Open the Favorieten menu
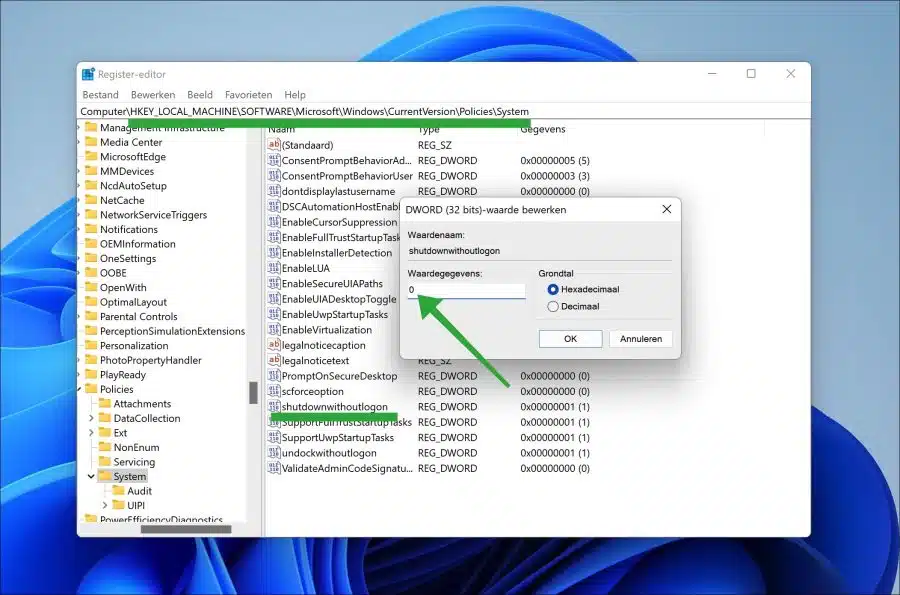The height and width of the screenshot is (595, 900). (x=249, y=95)
